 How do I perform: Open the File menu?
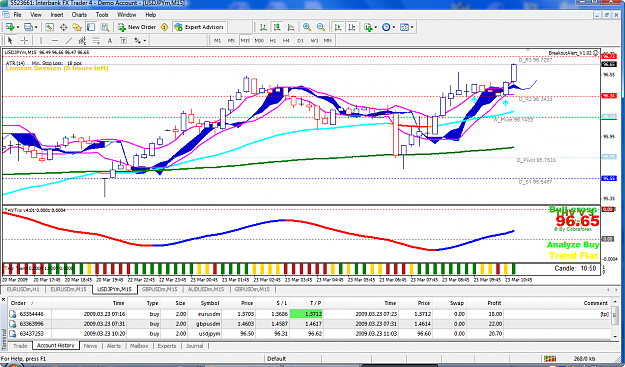[x=18, y=15]
